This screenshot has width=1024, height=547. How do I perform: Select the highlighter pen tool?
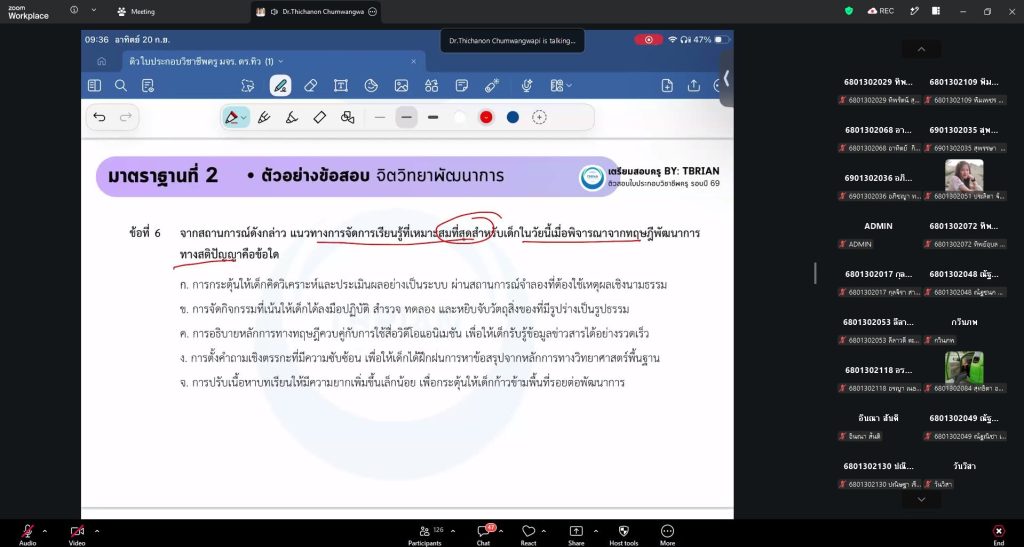point(291,117)
